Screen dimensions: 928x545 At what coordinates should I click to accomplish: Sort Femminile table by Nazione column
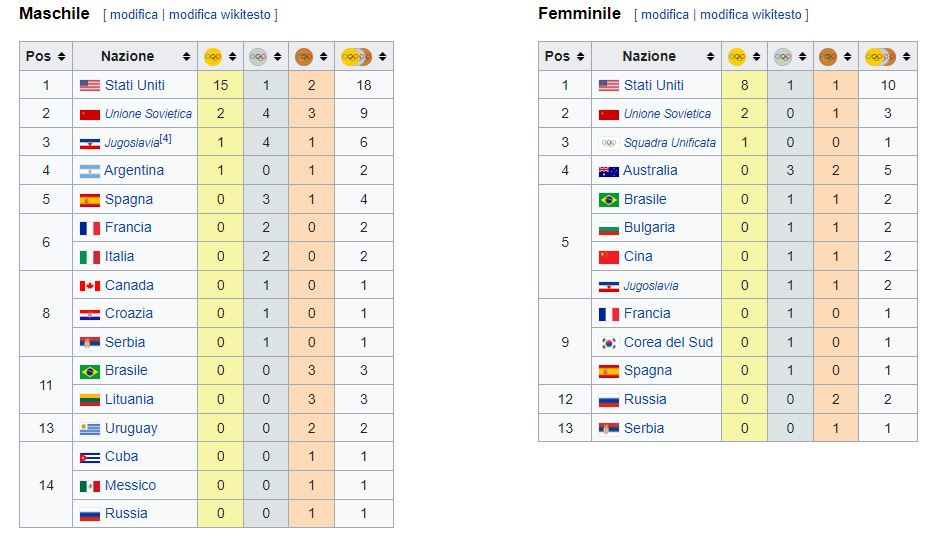(x=705, y=57)
